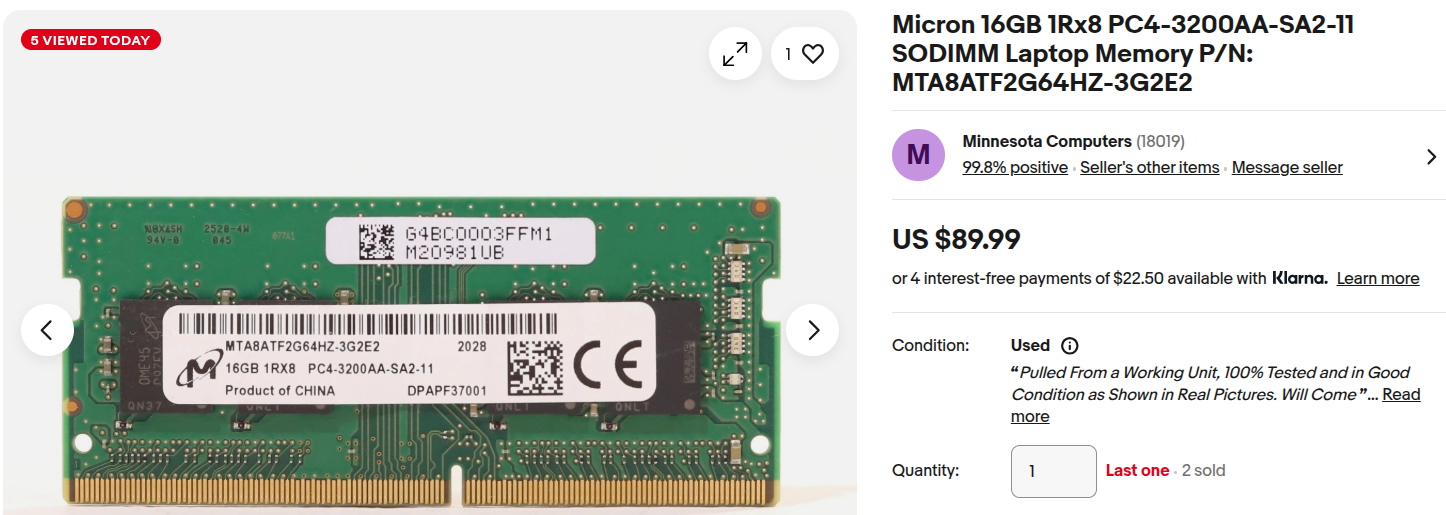
Task: Expand condition description with Read more
Action: point(1400,395)
